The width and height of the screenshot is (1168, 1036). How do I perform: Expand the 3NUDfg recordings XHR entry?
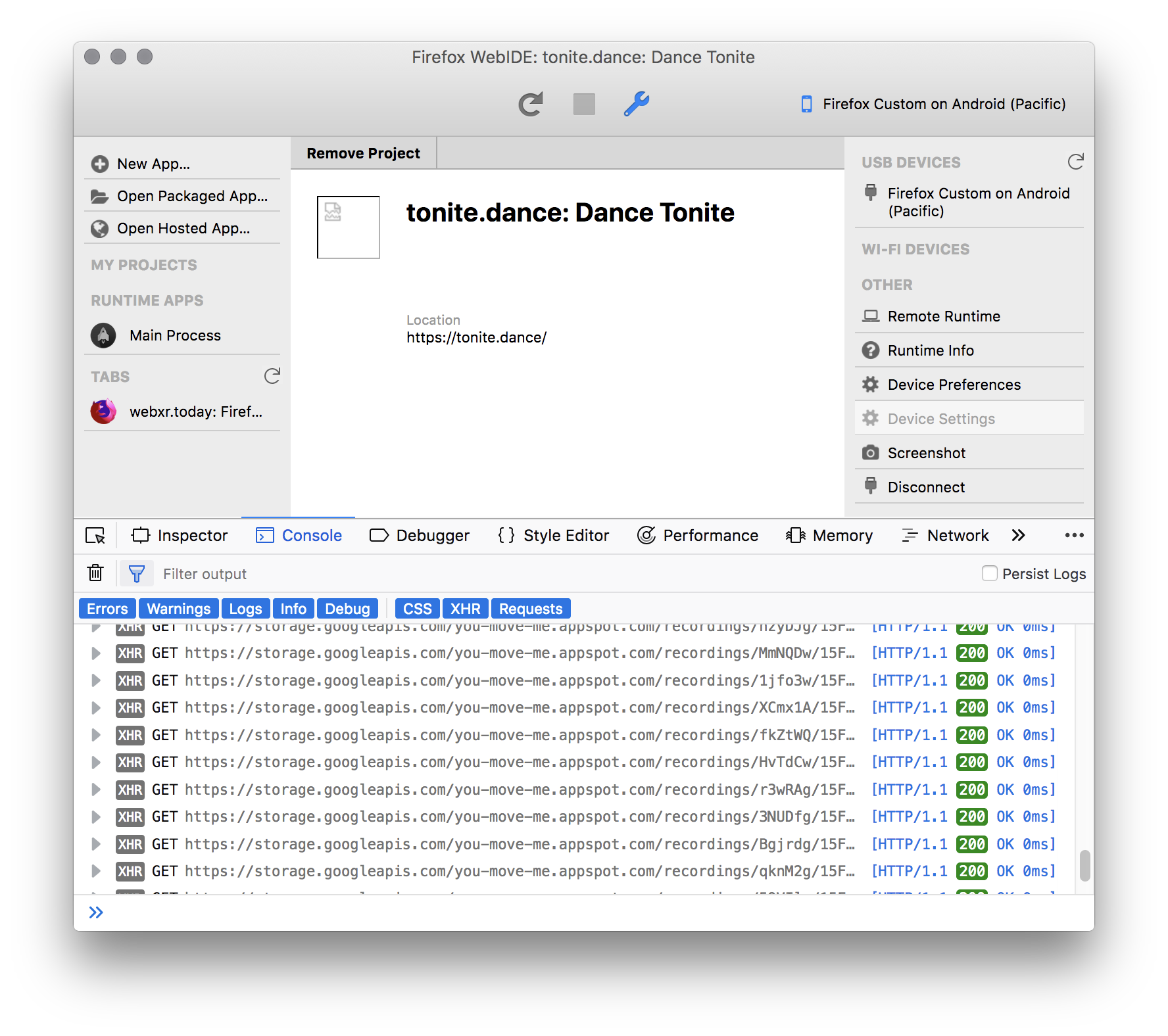coord(96,816)
